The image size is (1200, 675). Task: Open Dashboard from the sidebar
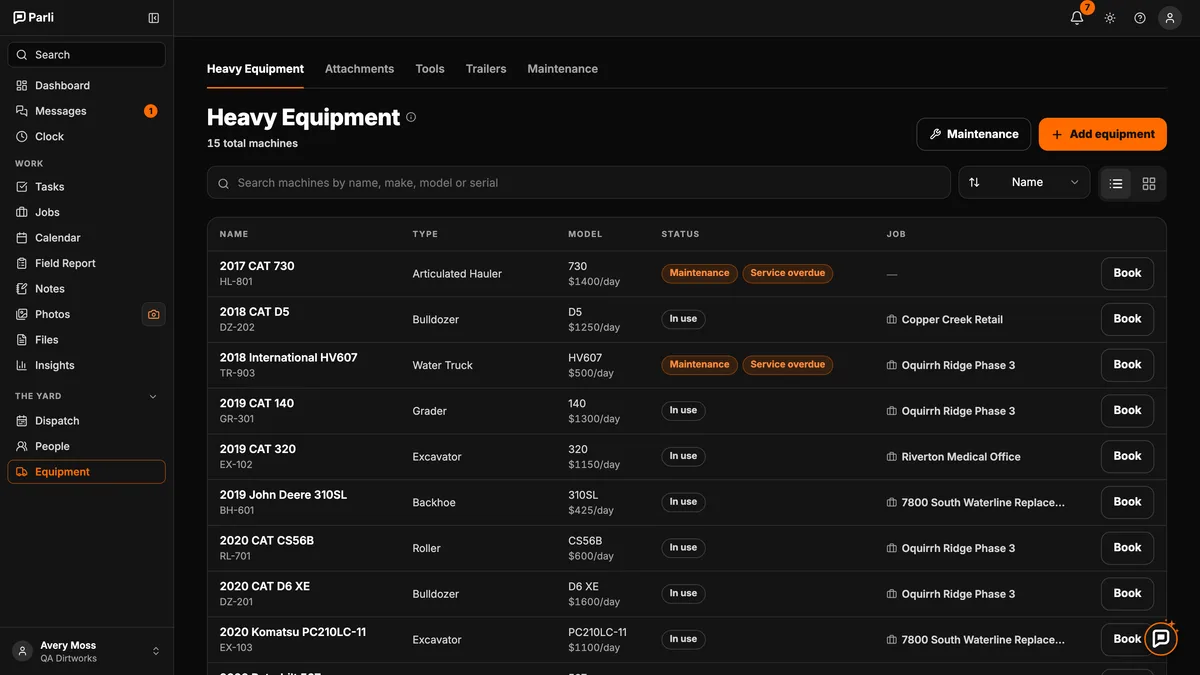86,85
